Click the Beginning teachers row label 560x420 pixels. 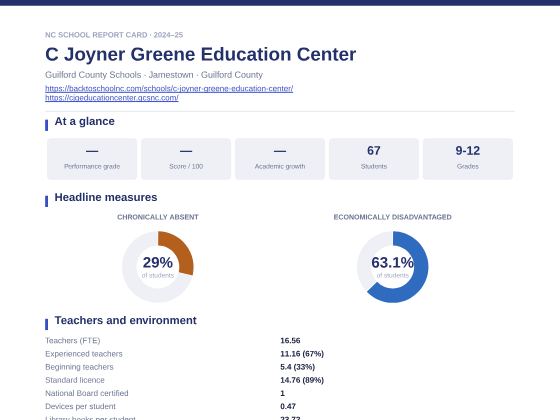(79, 367)
